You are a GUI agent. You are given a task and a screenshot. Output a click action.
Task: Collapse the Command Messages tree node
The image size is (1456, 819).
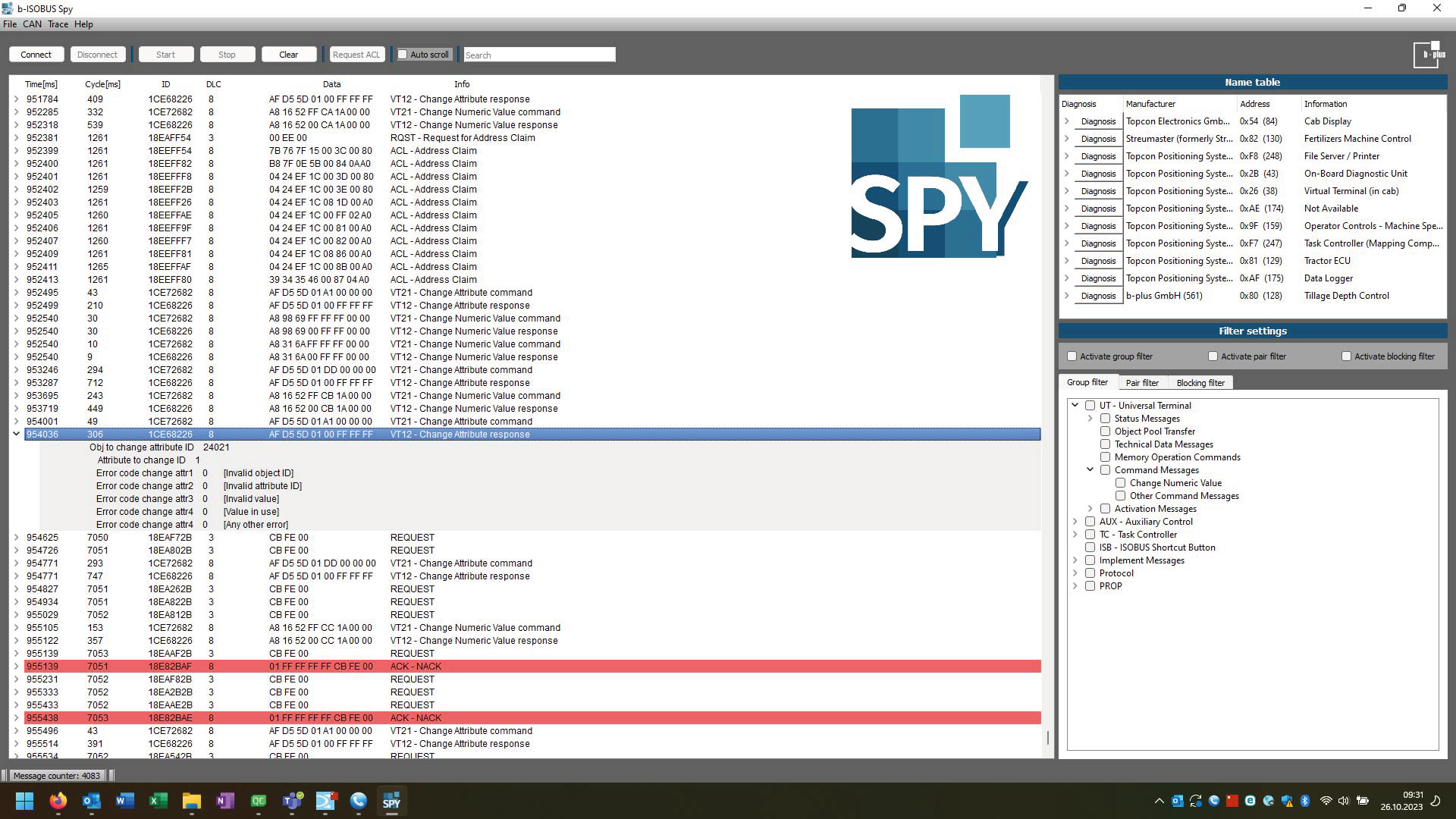pyautogui.click(x=1090, y=470)
